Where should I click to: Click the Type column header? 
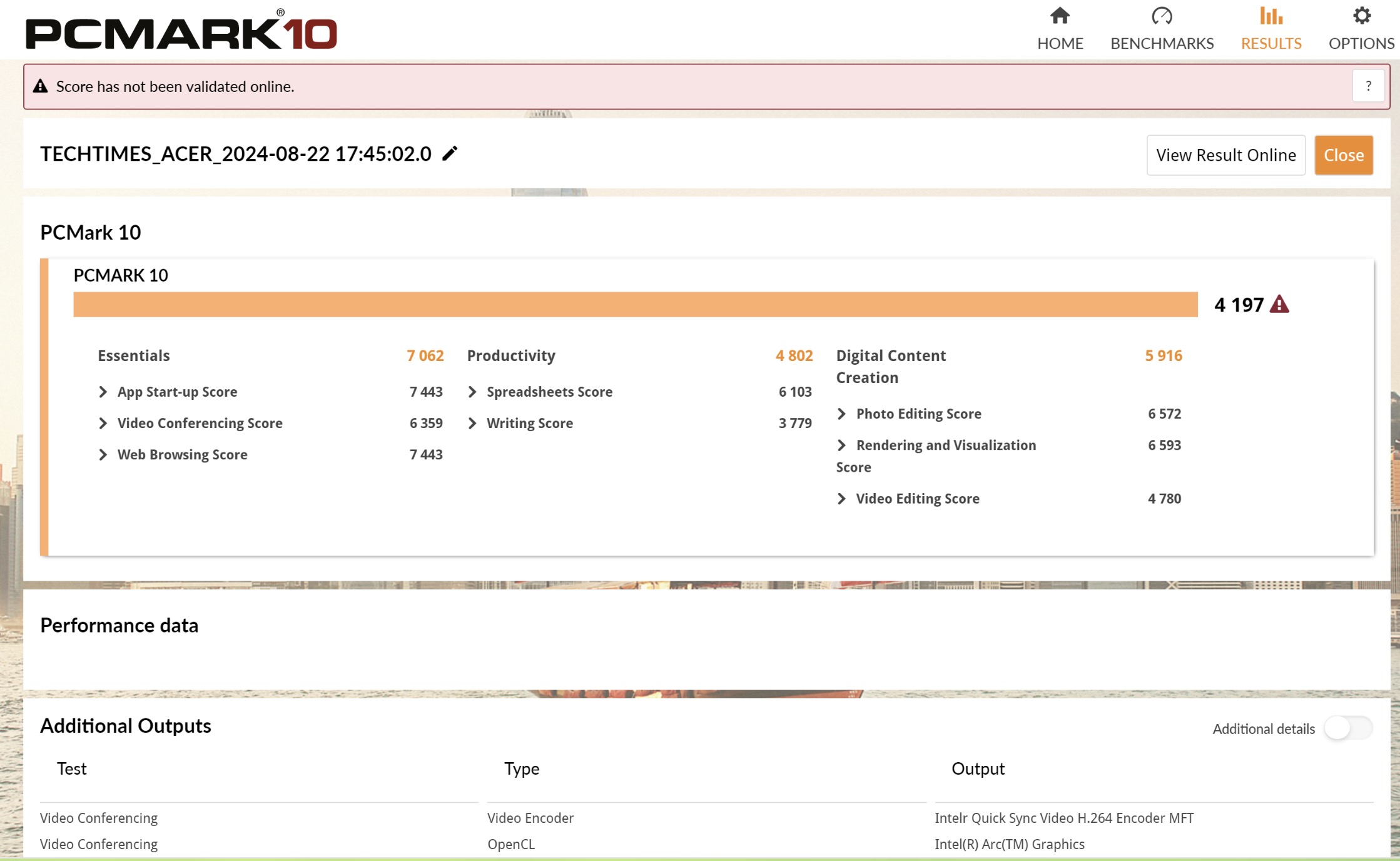coord(522,768)
